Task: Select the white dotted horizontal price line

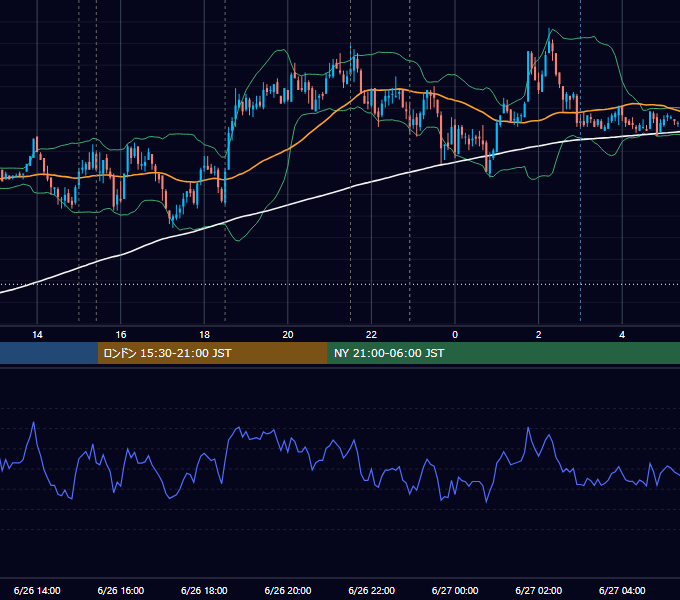Action: coord(340,285)
